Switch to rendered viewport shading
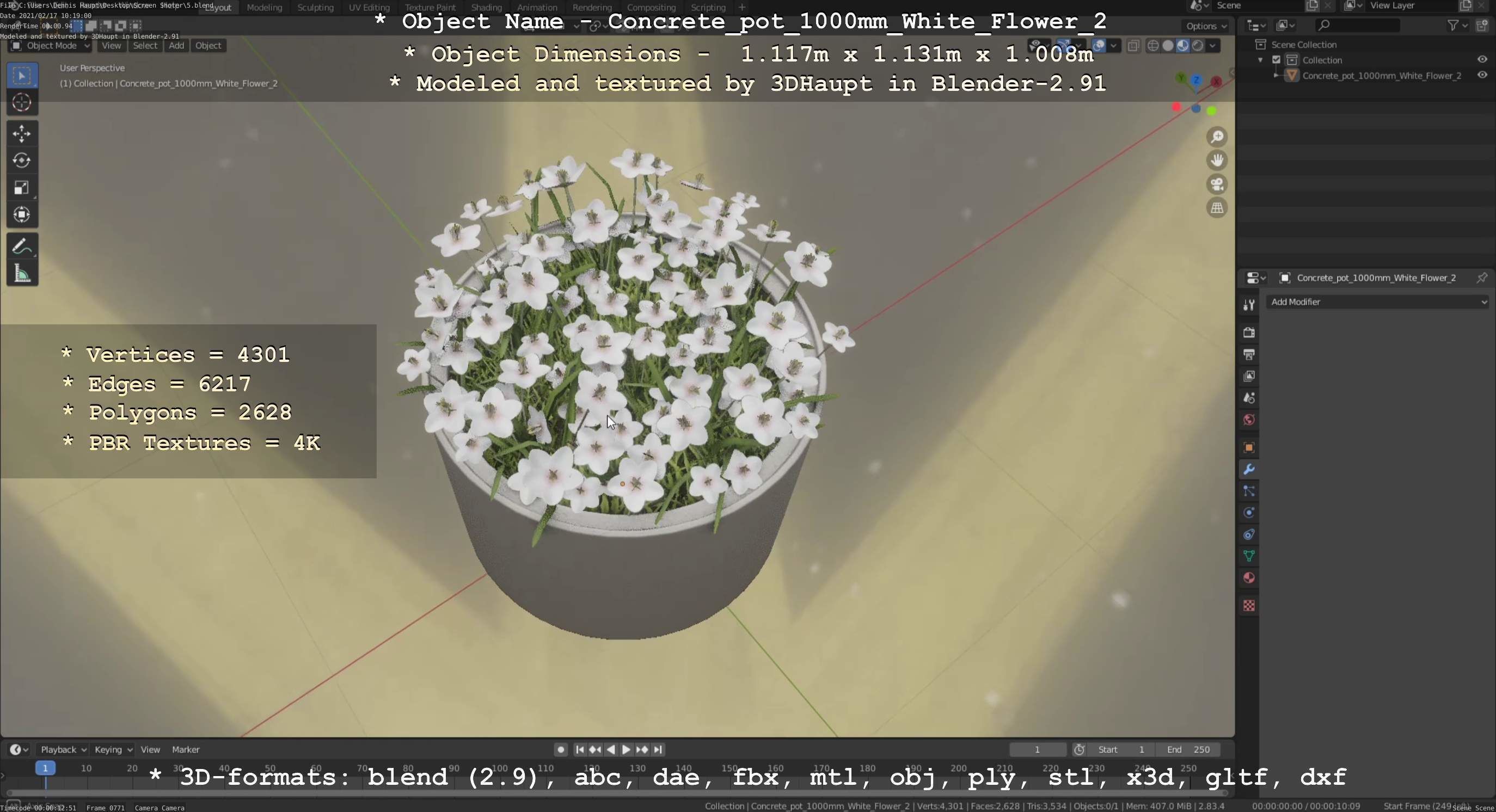Viewport: 1496px width, 812px height. 1198,46
